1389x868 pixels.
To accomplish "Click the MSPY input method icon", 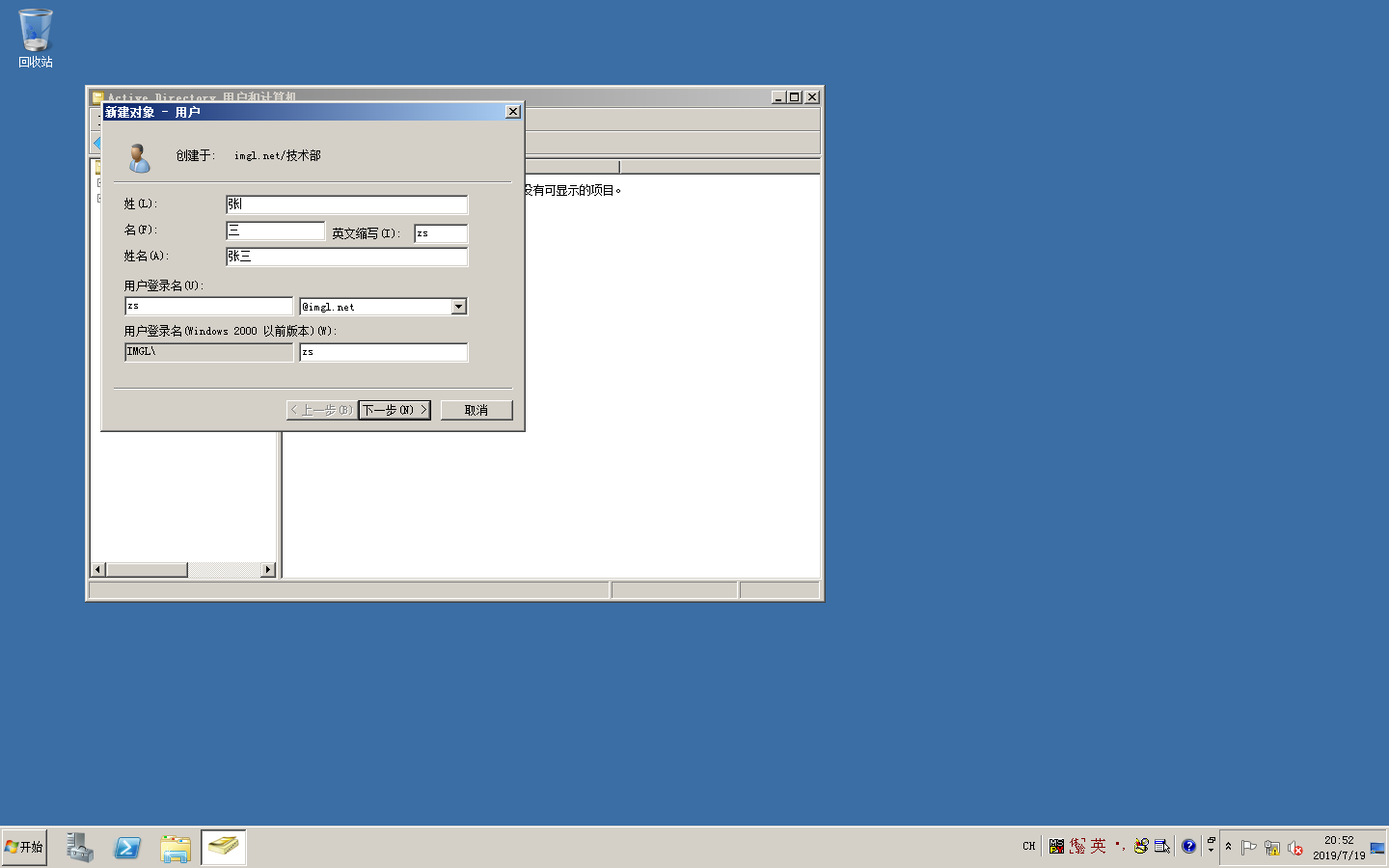I will [x=1056, y=846].
